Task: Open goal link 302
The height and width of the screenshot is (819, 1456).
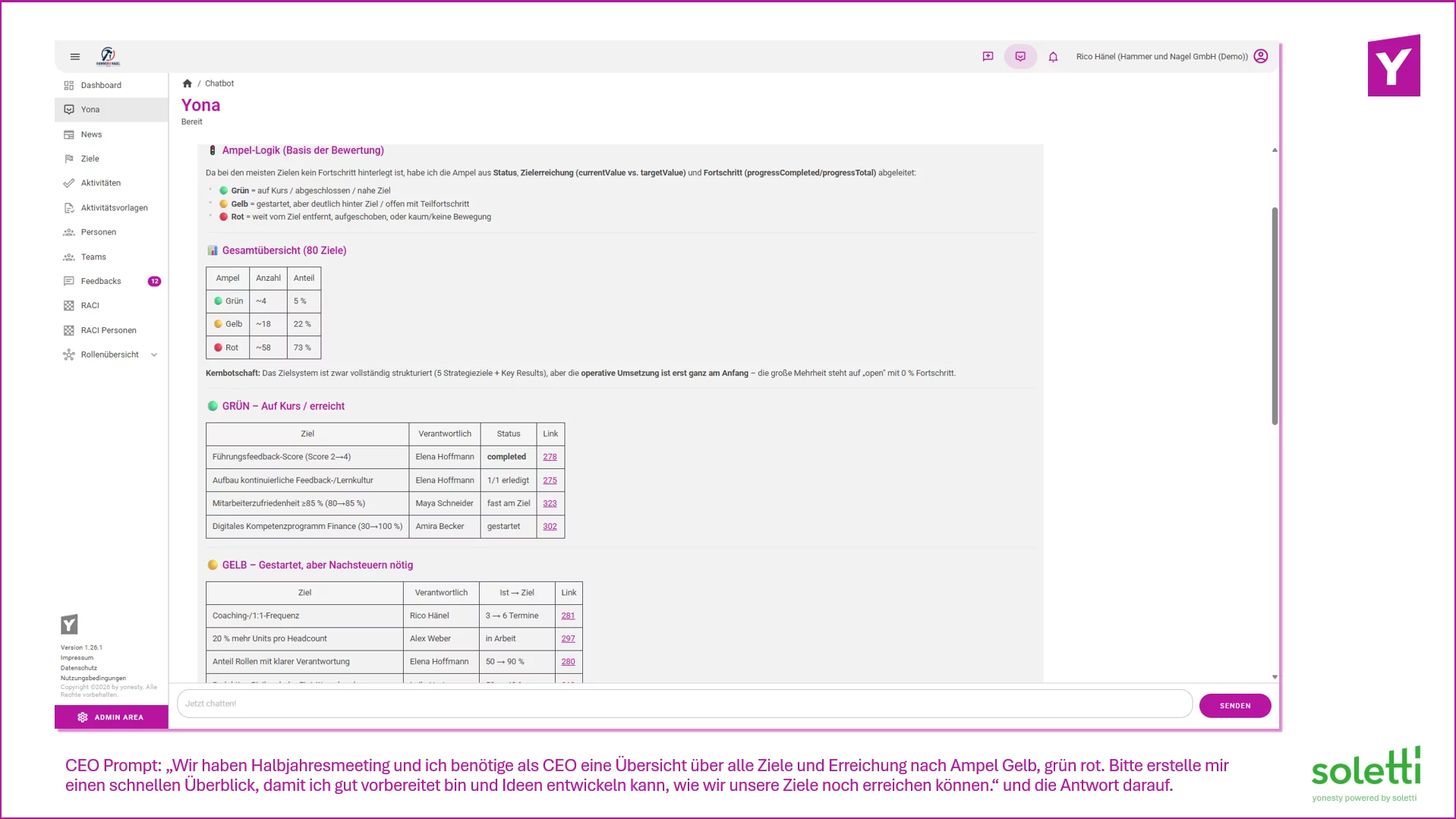Action: [x=550, y=527]
